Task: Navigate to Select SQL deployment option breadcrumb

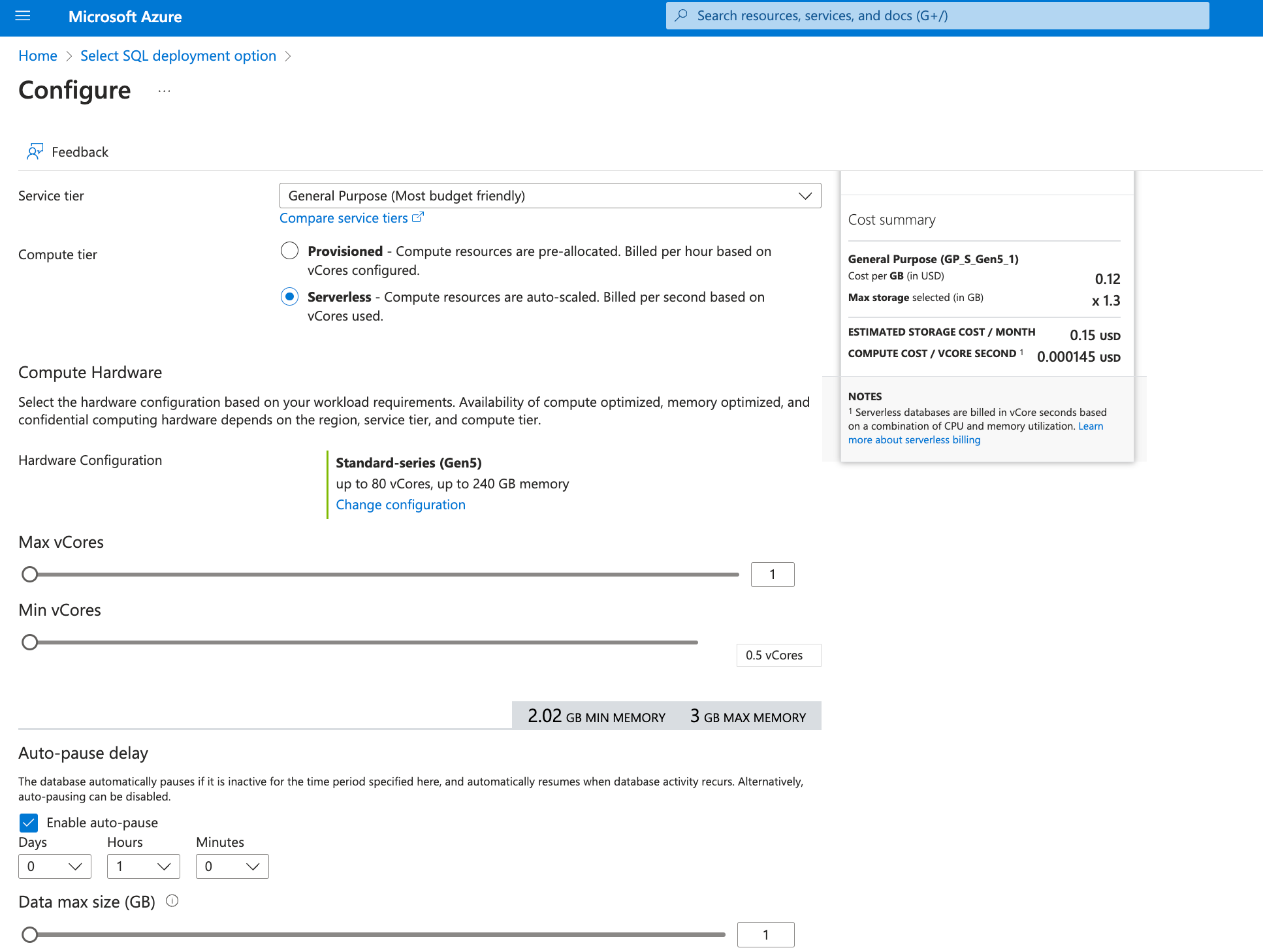Action: pyautogui.click(x=178, y=56)
